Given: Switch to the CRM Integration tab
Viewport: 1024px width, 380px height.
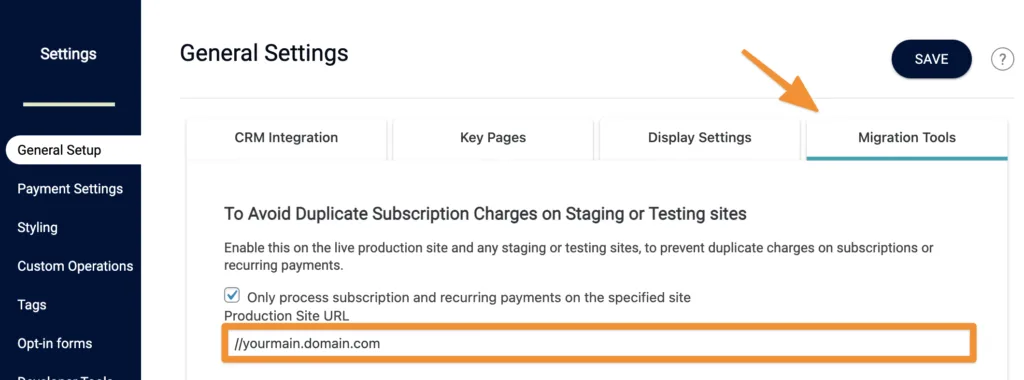Looking at the screenshot, I should (286, 138).
